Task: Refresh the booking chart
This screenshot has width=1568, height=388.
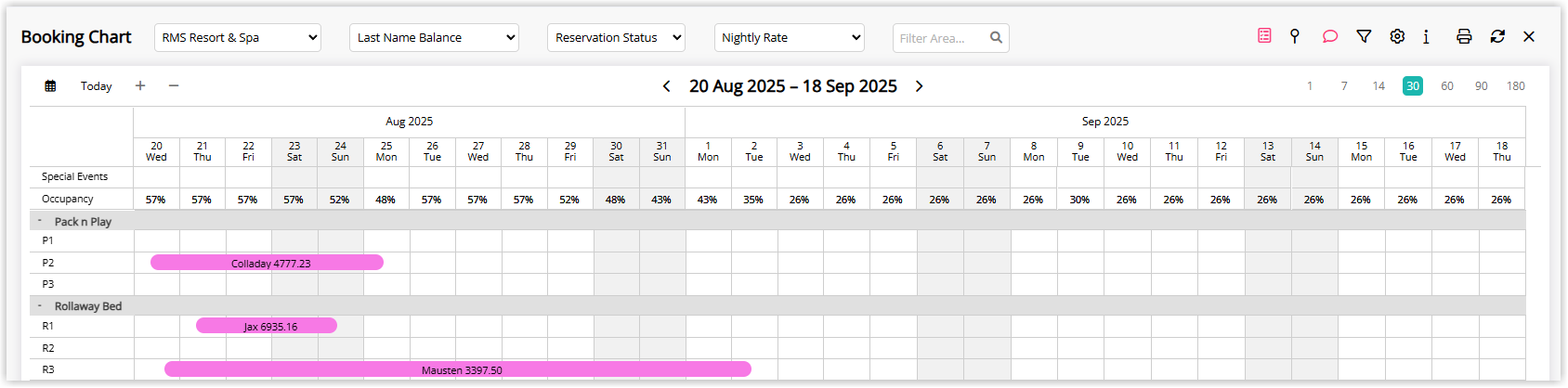Action: click(1497, 36)
